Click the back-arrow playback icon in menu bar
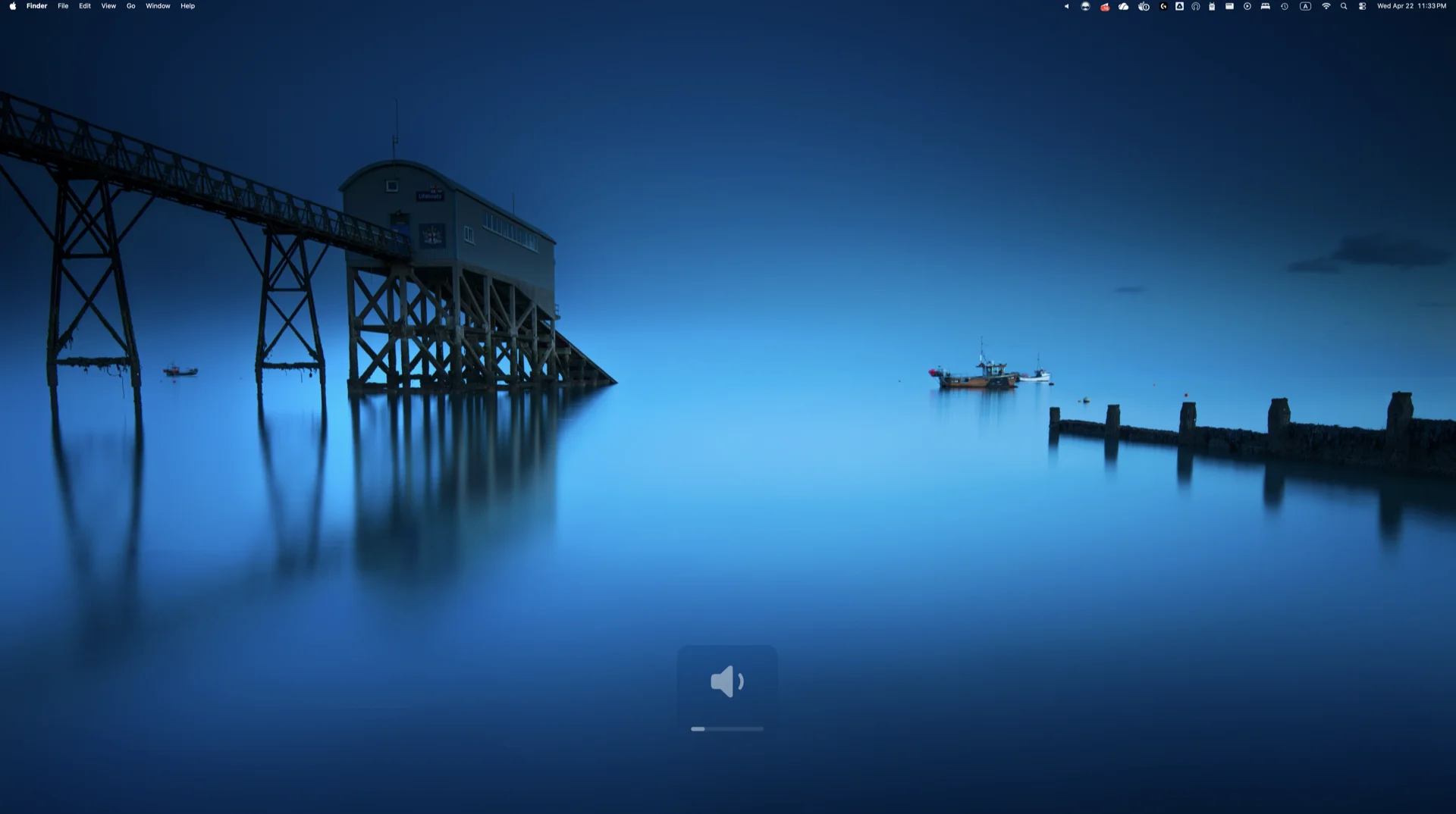 click(1066, 6)
